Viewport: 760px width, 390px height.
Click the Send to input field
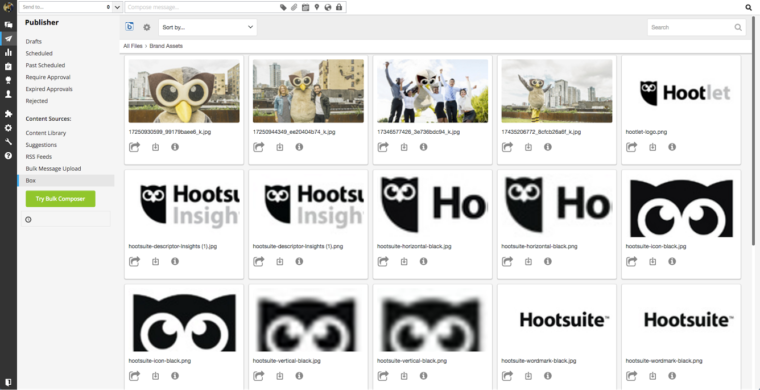point(65,7)
